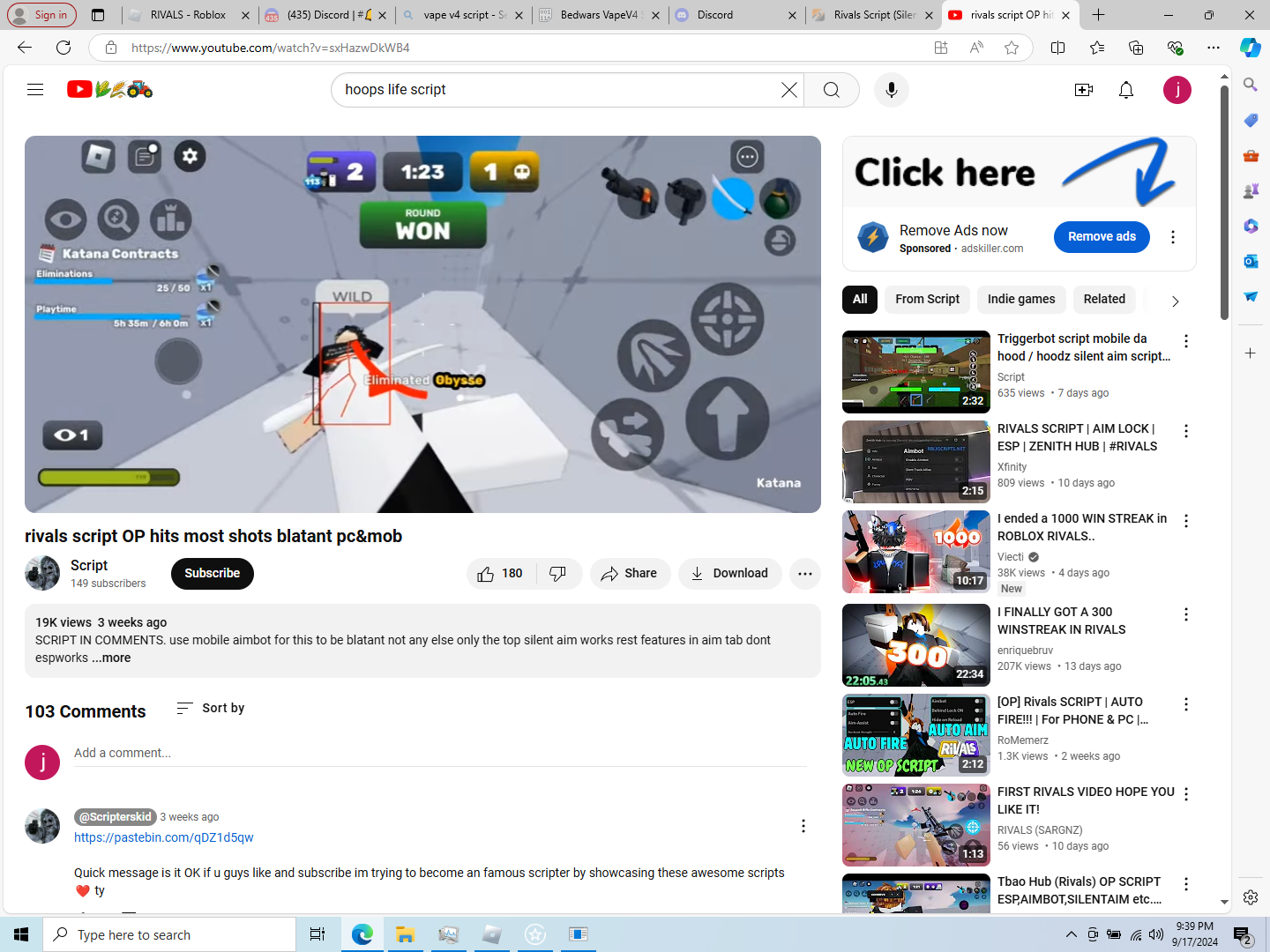The image size is (1270, 952).
Task: Click the Add a comment field
Action: pos(440,754)
